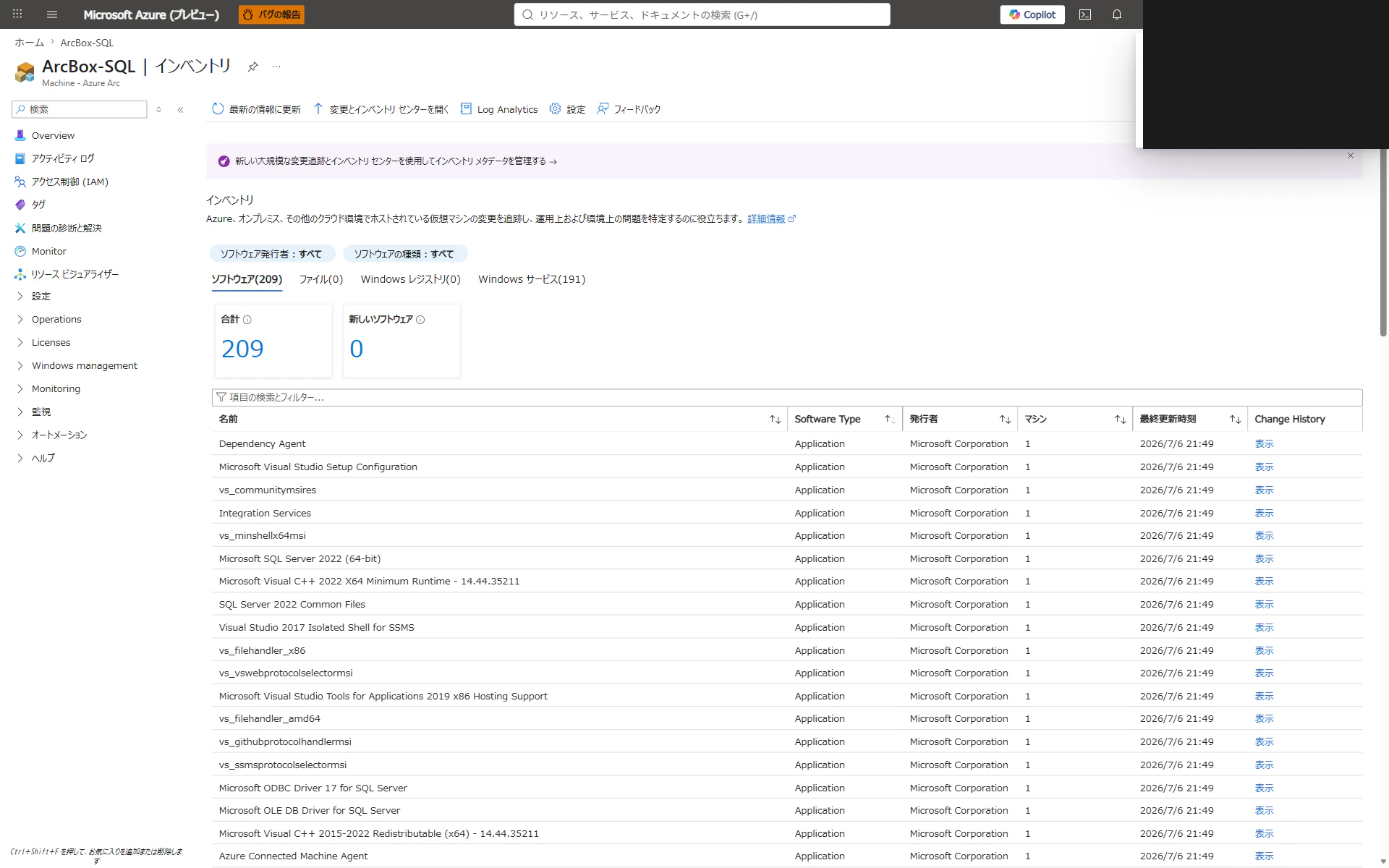Click info icon beside 新しいソフトウェア
Viewport: 1389px width, 868px height.
(420, 320)
